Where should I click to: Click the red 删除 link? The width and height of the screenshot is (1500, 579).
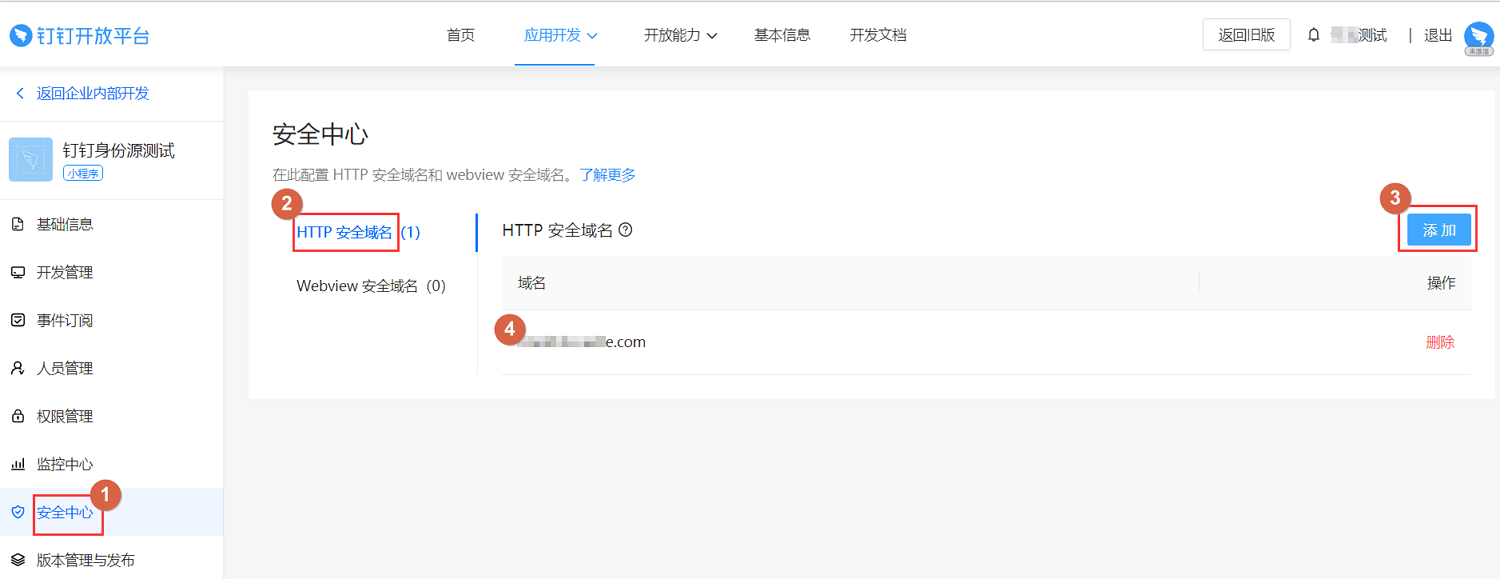(1440, 342)
